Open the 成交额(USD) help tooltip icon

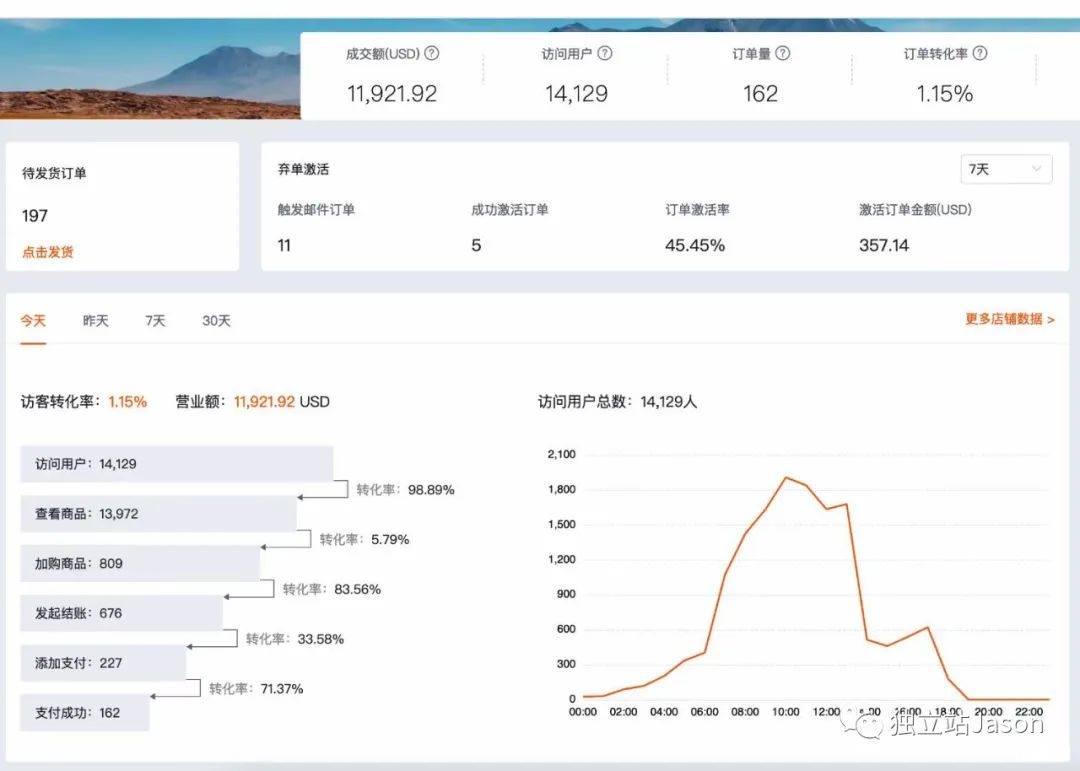pyautogui.click(x=430, y=55)
